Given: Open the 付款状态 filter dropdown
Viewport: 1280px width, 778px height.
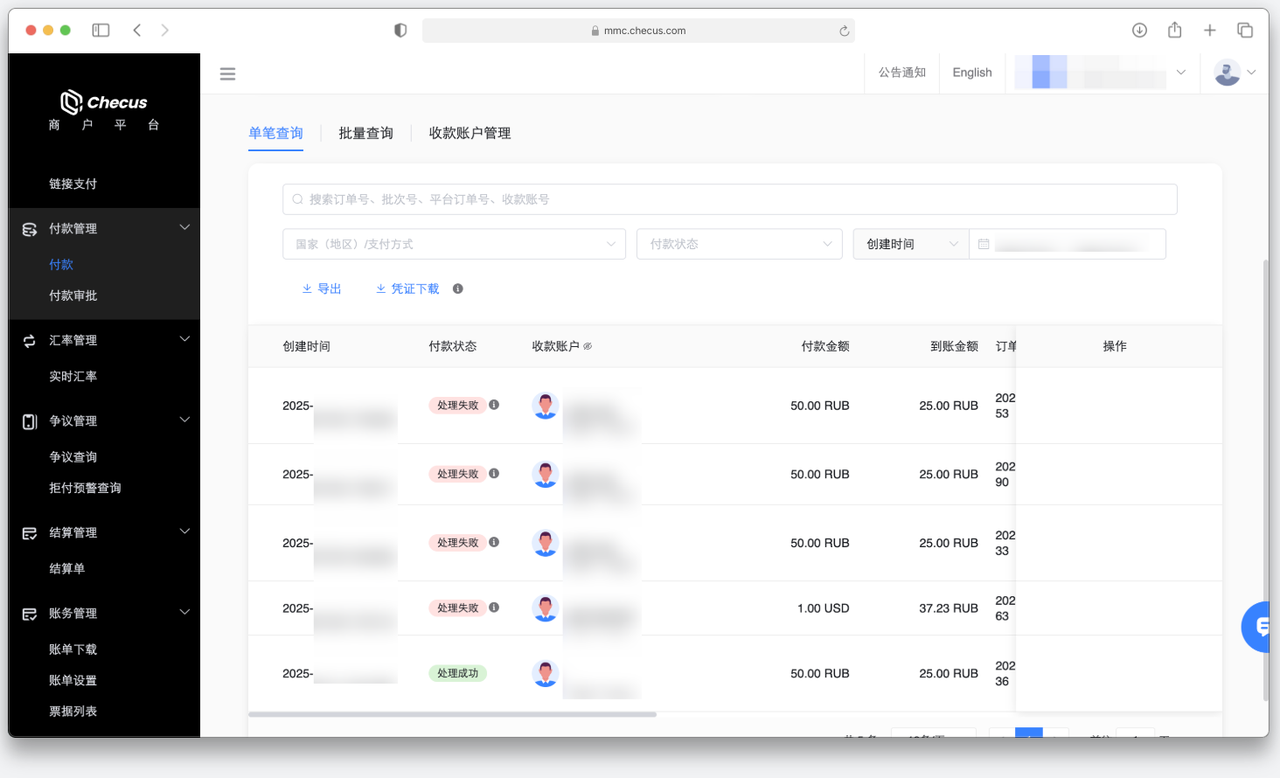Looking at the screenshot, I should pyautogui.click(x=739, y=244).
